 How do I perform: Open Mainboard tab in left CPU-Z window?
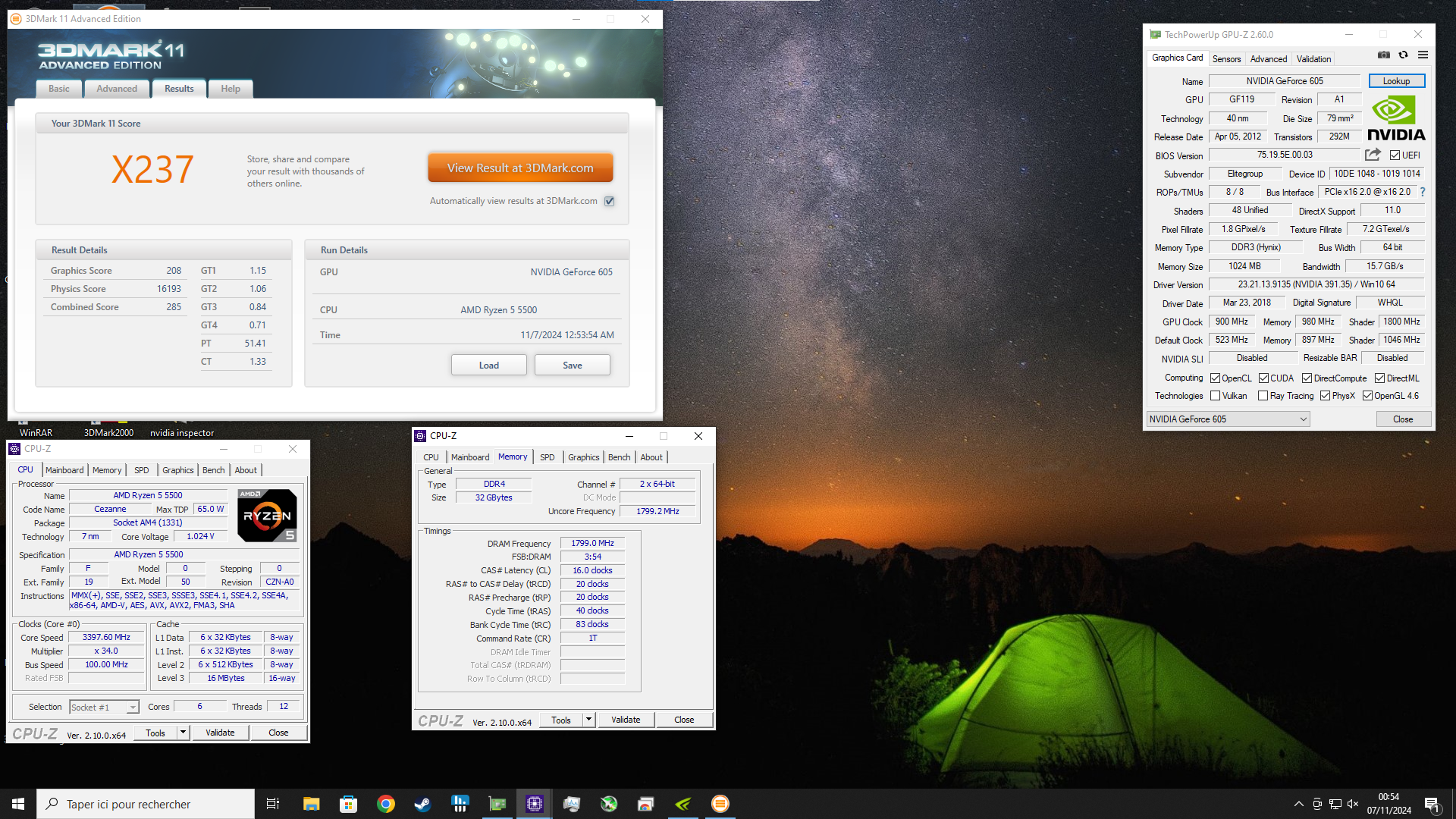64,470
